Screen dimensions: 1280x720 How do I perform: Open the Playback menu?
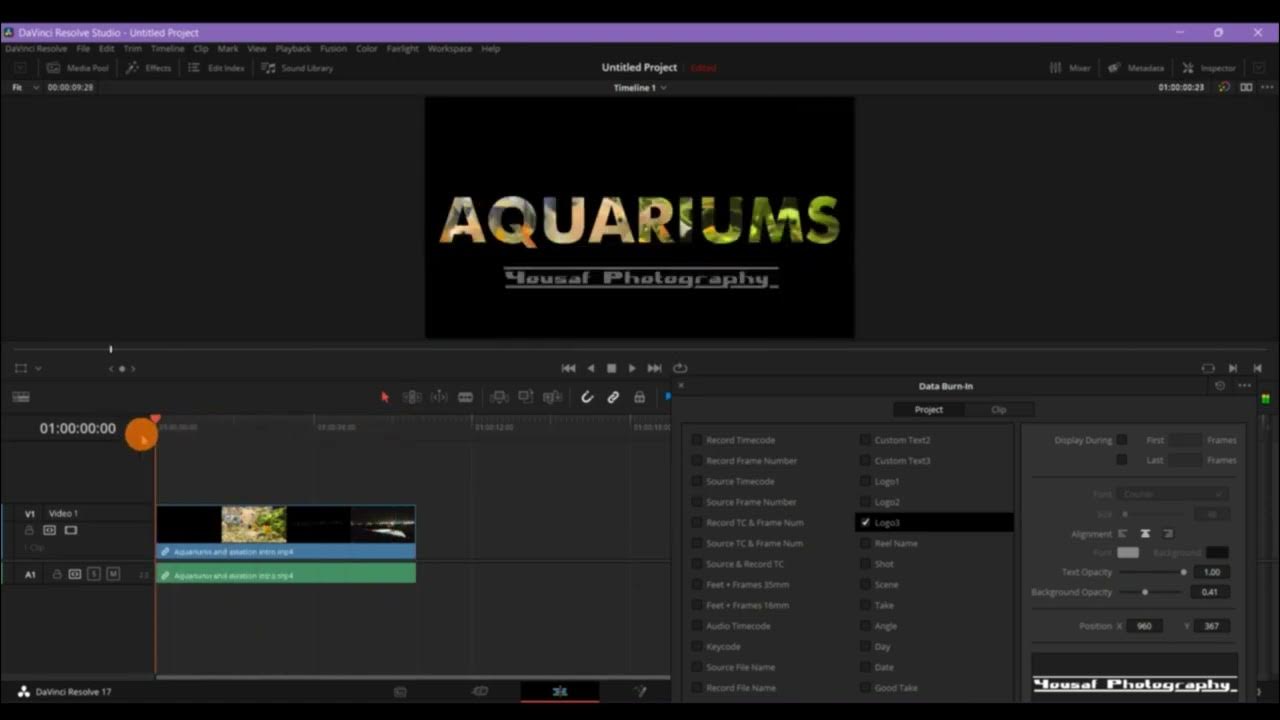(293, 48)
